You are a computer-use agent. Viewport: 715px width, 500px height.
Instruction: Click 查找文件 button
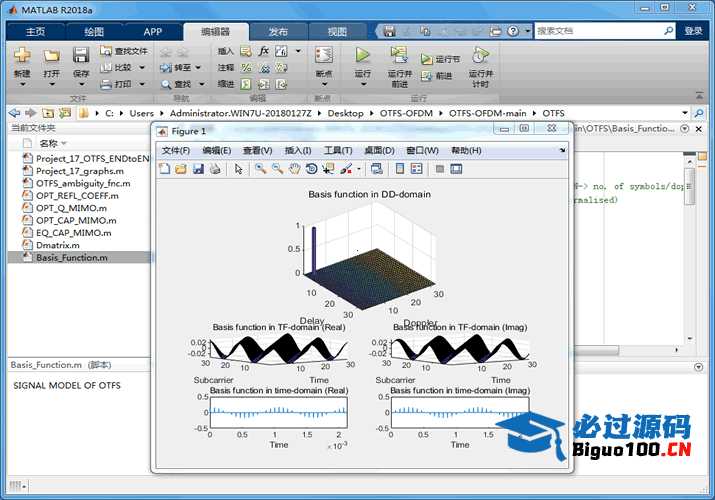pos(124,51)
